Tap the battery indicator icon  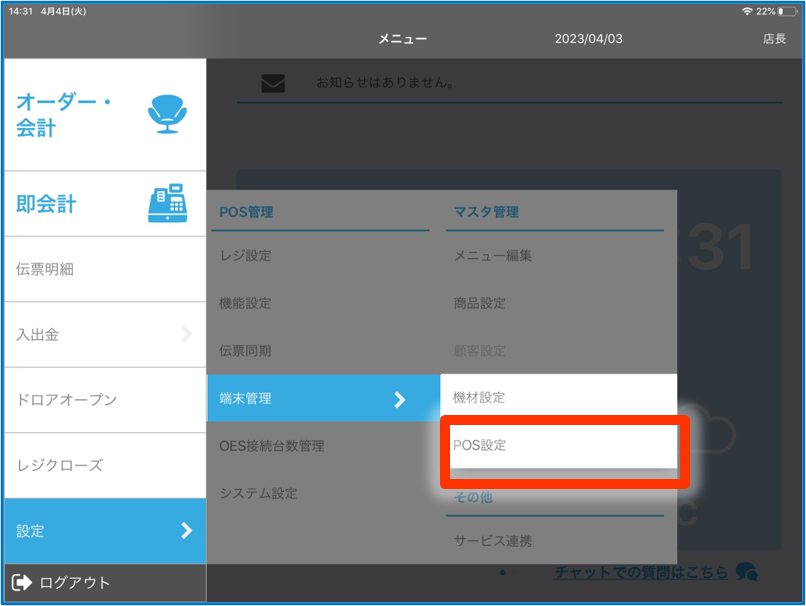tap(788, 10)
